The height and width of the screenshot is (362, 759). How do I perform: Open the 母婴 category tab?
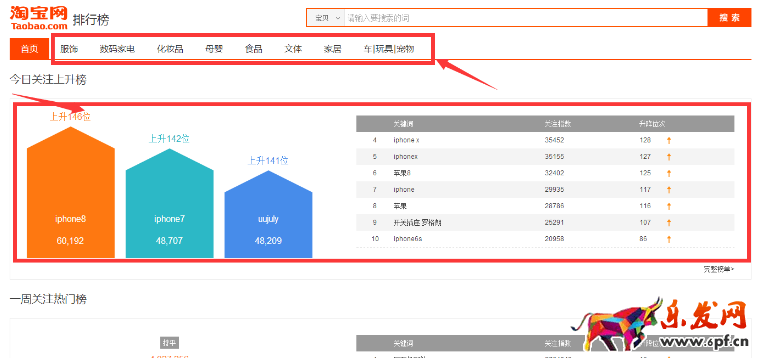pyautogui.click(x=214, y=49)
